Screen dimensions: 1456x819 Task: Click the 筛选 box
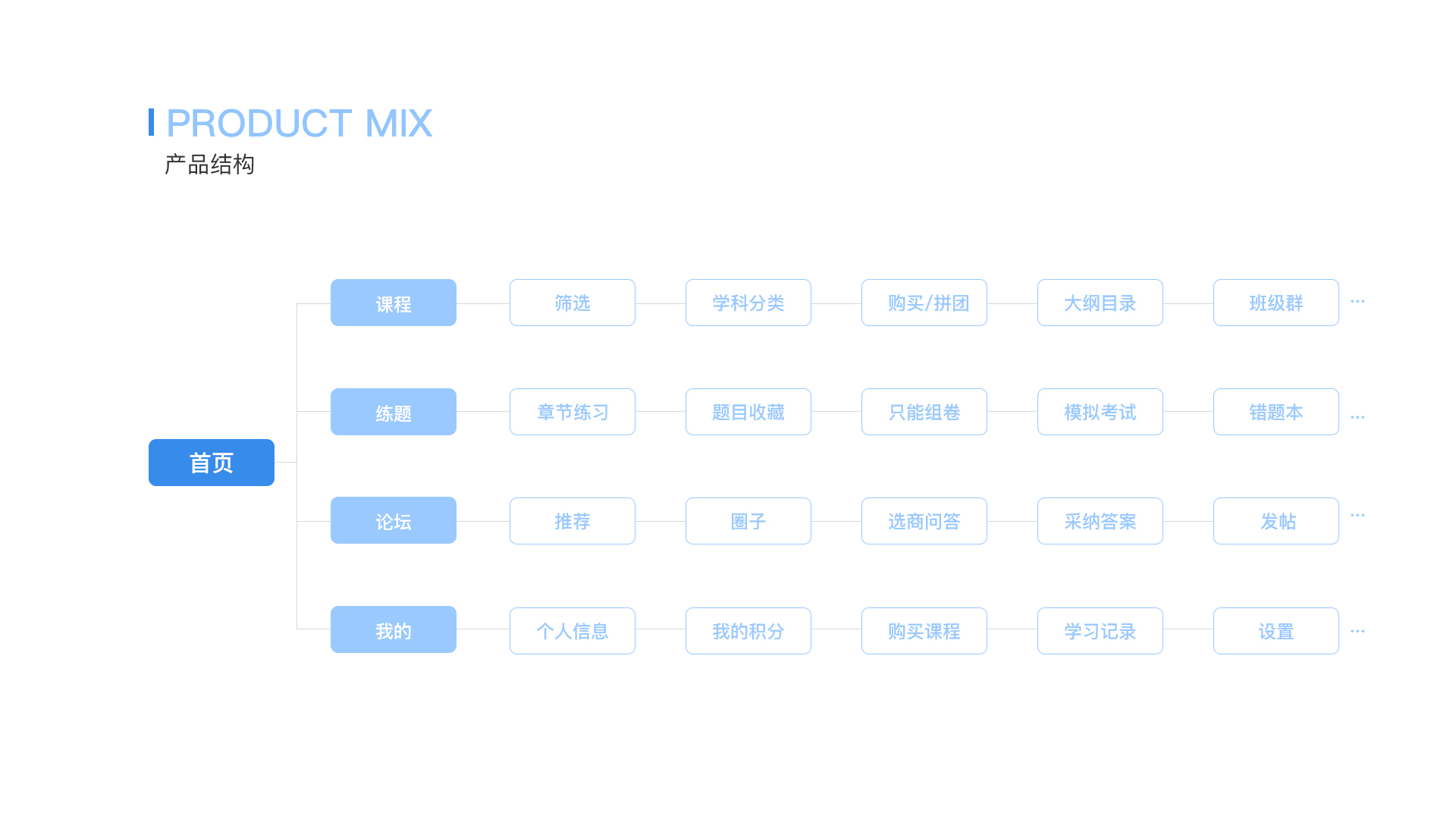point(573,303)
